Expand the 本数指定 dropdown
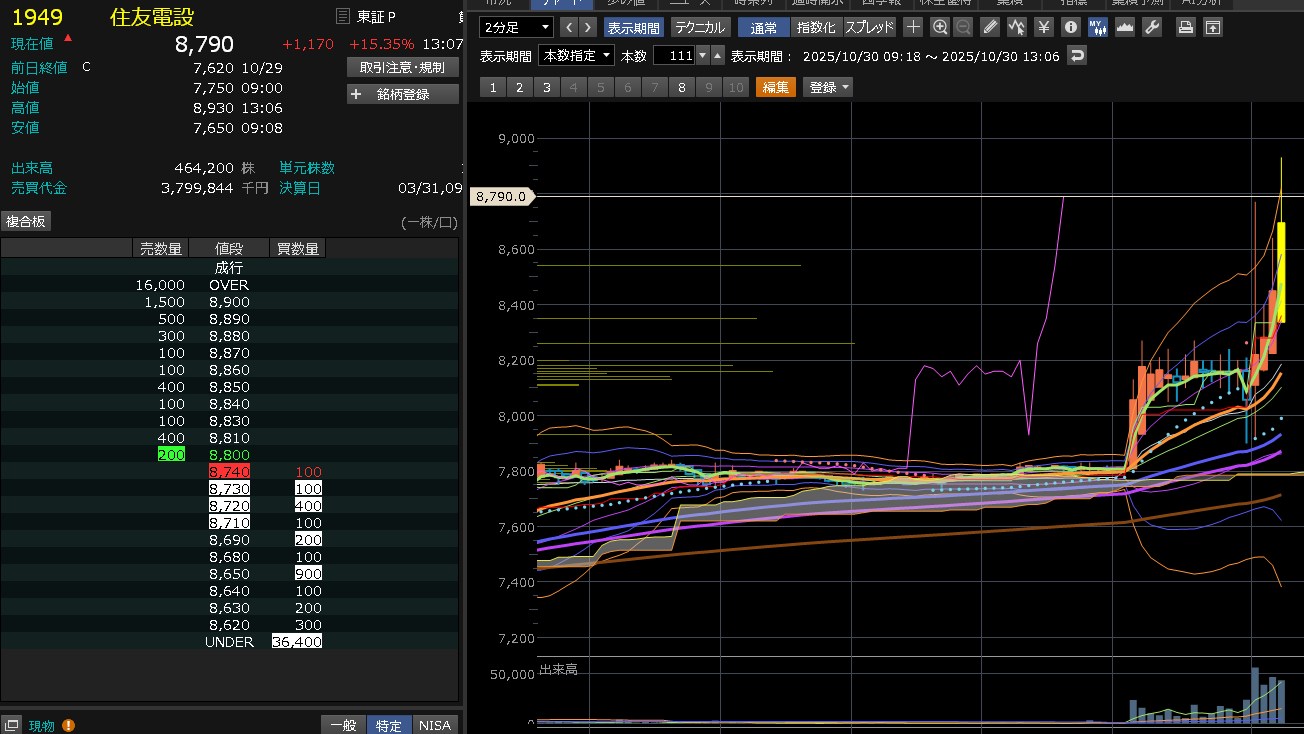The image size is (1304, 734). [577, 56]
